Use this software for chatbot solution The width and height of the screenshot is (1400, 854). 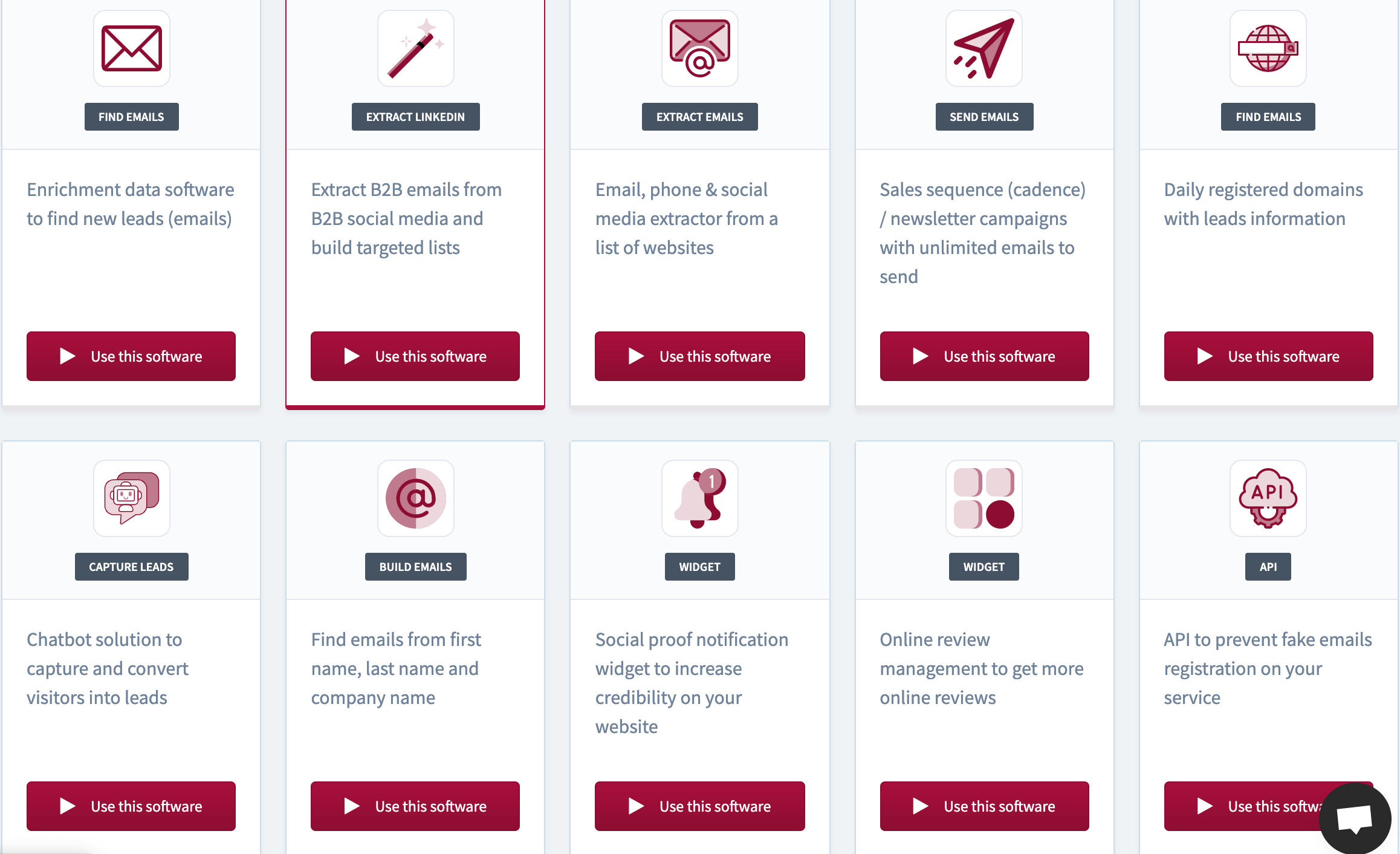click(x=131, y=806)
